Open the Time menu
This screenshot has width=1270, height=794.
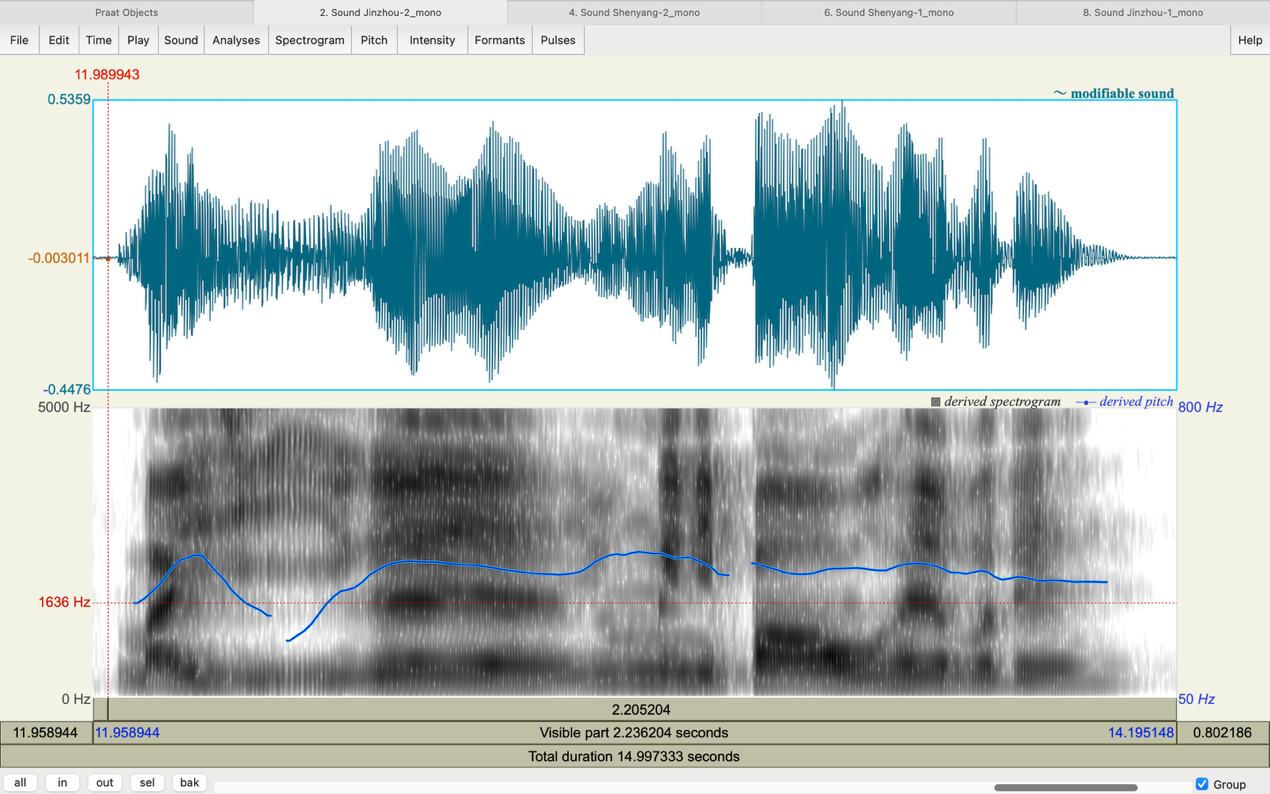pos(98,40)
